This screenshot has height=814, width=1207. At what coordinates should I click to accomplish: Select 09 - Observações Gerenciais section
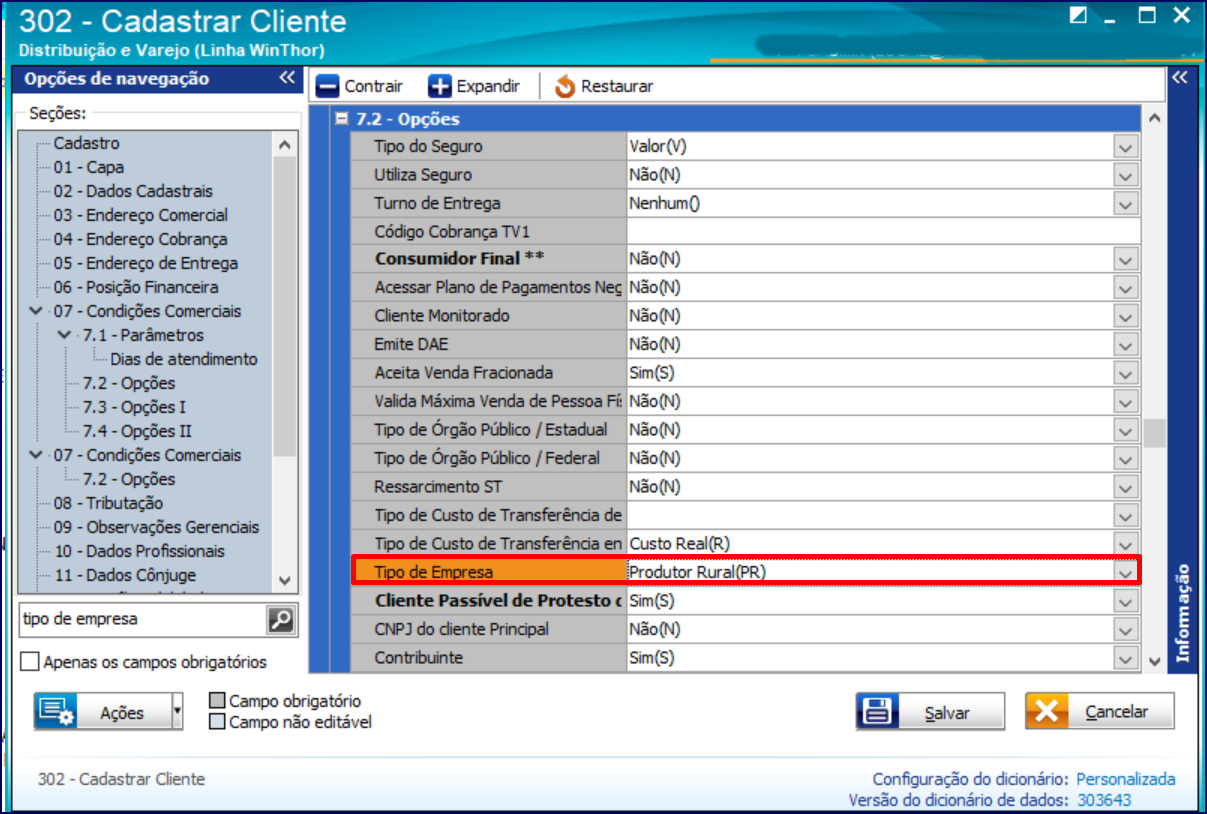pos(156,527)
